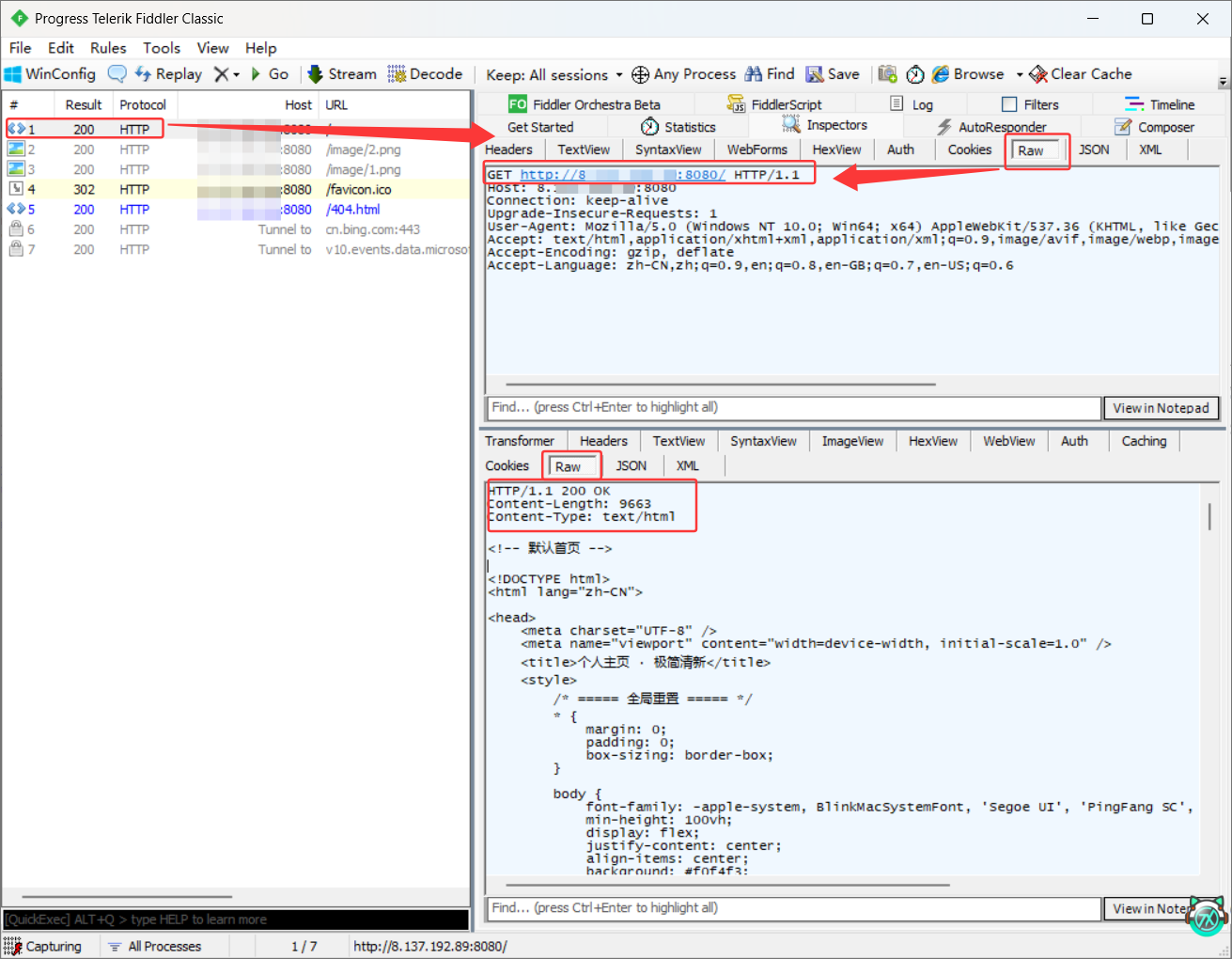Screen dimensions: 1232x959
Task: Open the Rules menu
Action: coord(108,48)
